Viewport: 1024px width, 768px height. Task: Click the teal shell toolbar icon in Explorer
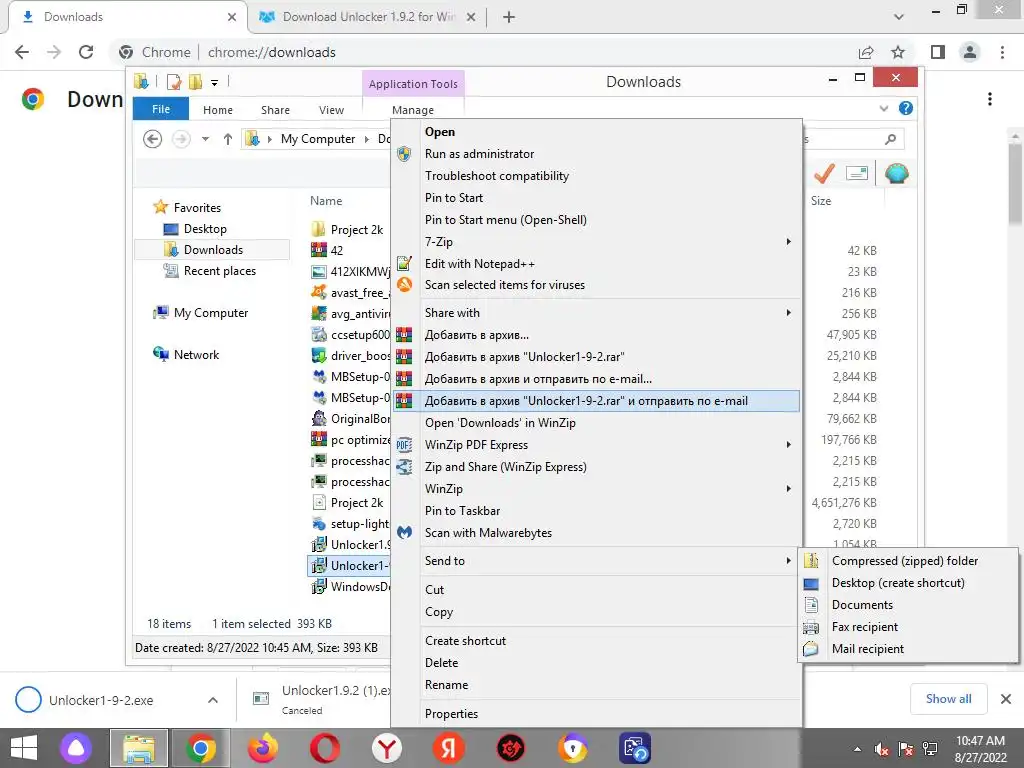[x=896, y=173]
